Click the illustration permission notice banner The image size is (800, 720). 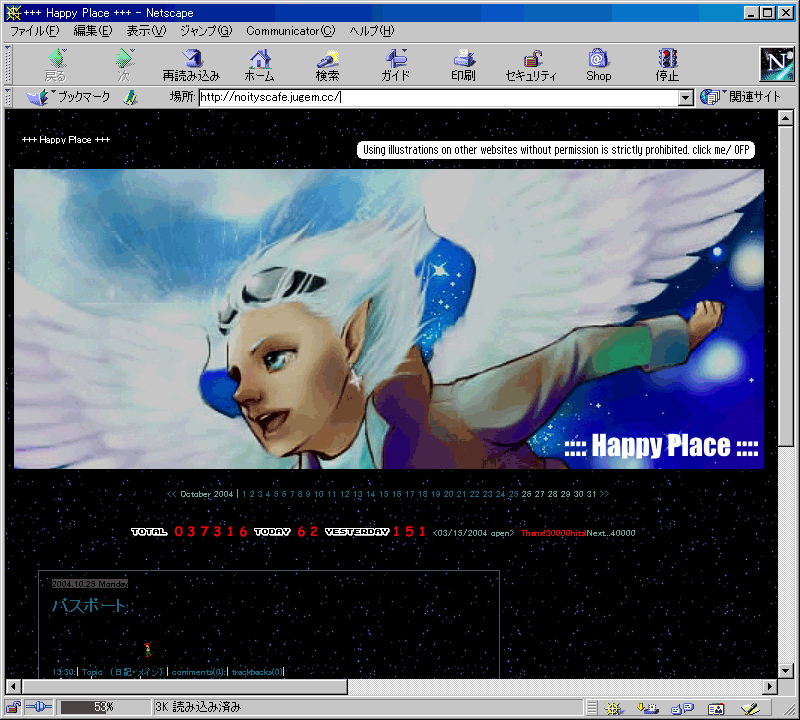[556, 150]
